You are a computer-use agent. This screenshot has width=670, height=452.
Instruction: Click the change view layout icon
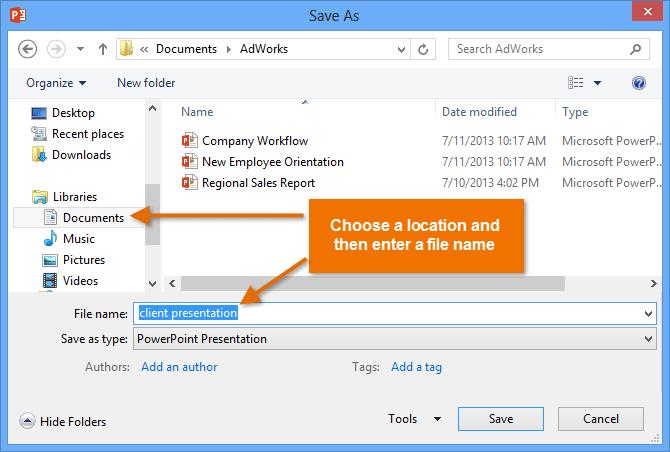(x=577, y=83)
